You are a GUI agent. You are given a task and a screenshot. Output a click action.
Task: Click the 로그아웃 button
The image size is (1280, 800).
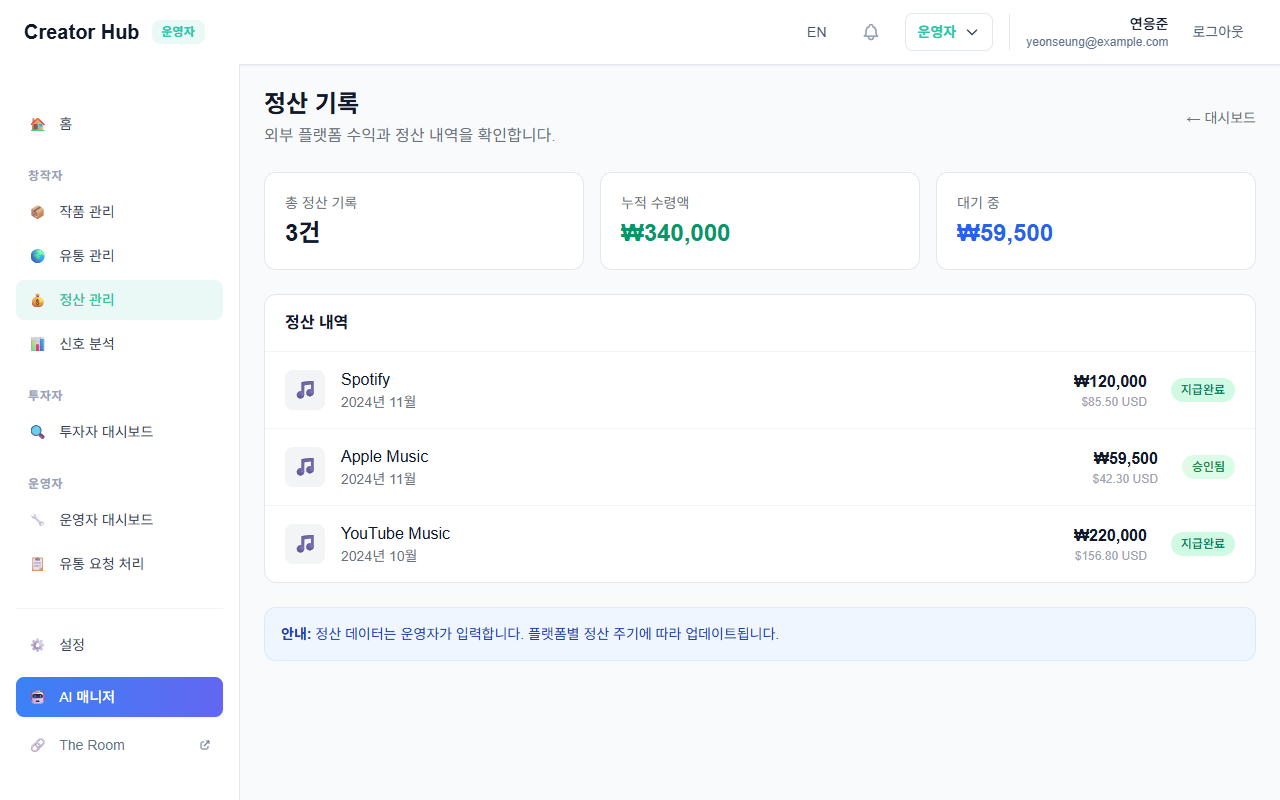(1217, 32)
